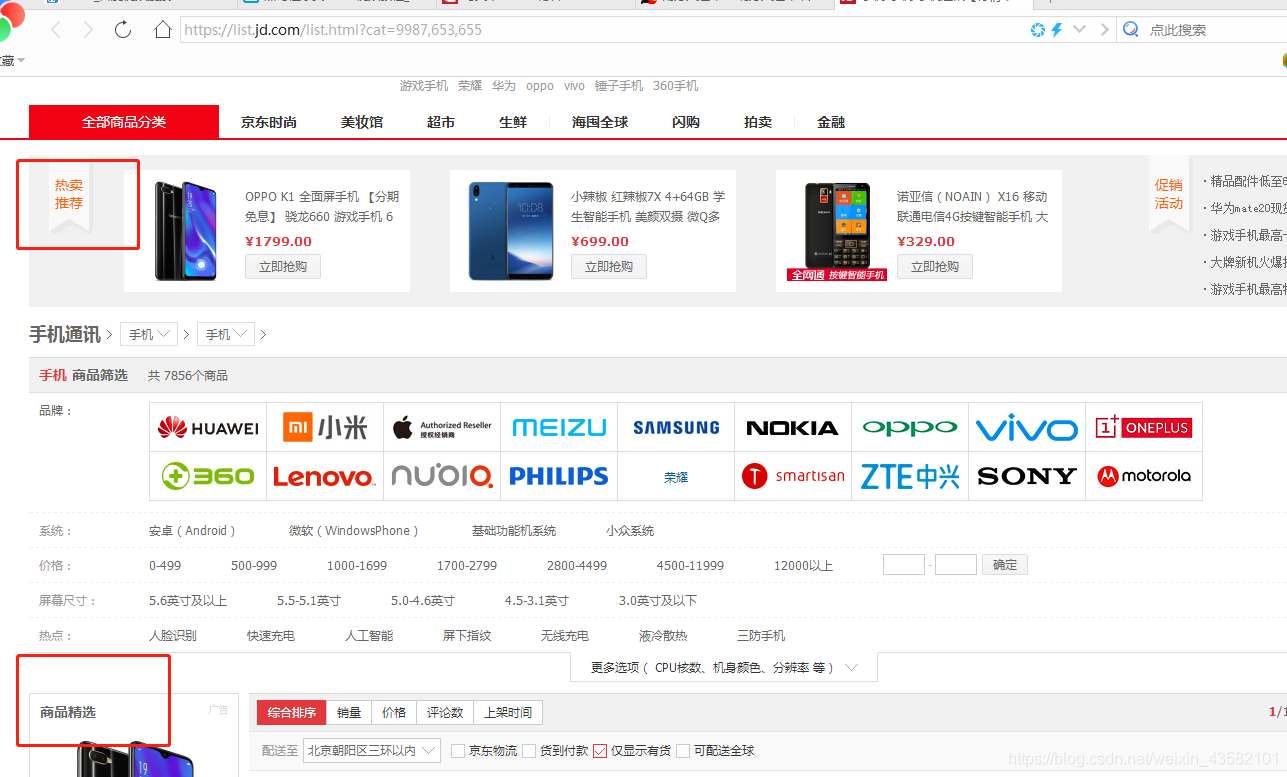
Task: Open the 金融 nav item
Action: point(831,122)
